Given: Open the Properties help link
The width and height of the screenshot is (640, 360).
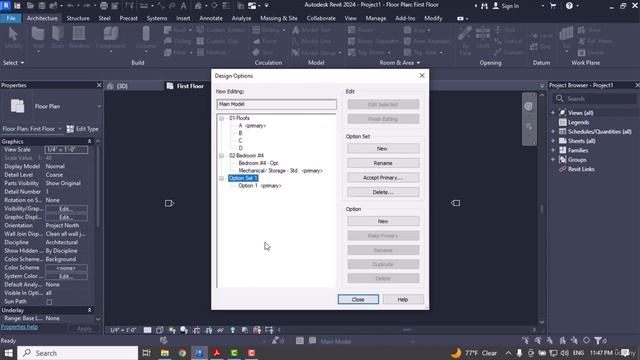Looking at the screenshot, I should coord(19,327).
